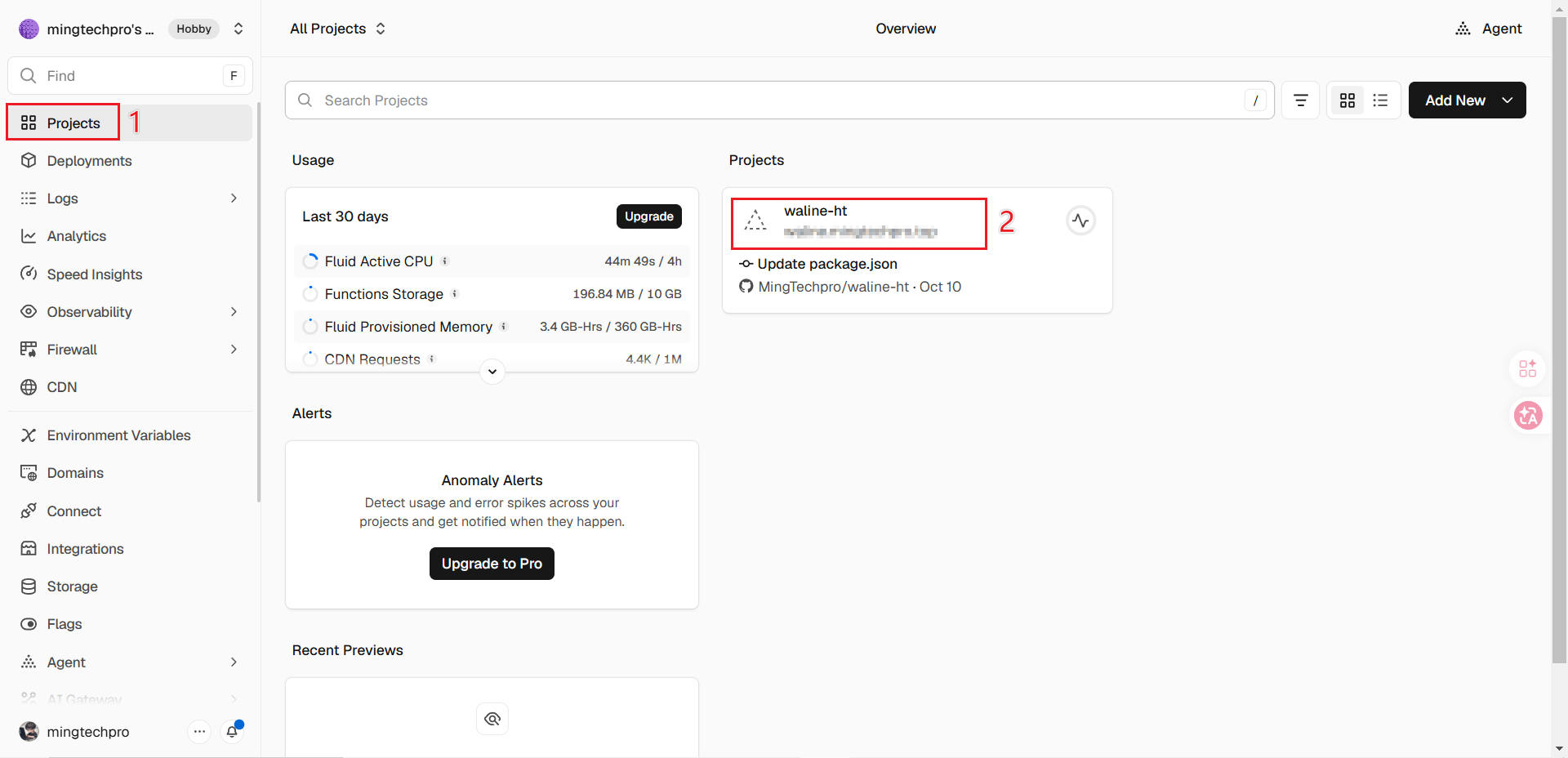Open Speed Insights section

pyautogui.click(x=130, y=274)
